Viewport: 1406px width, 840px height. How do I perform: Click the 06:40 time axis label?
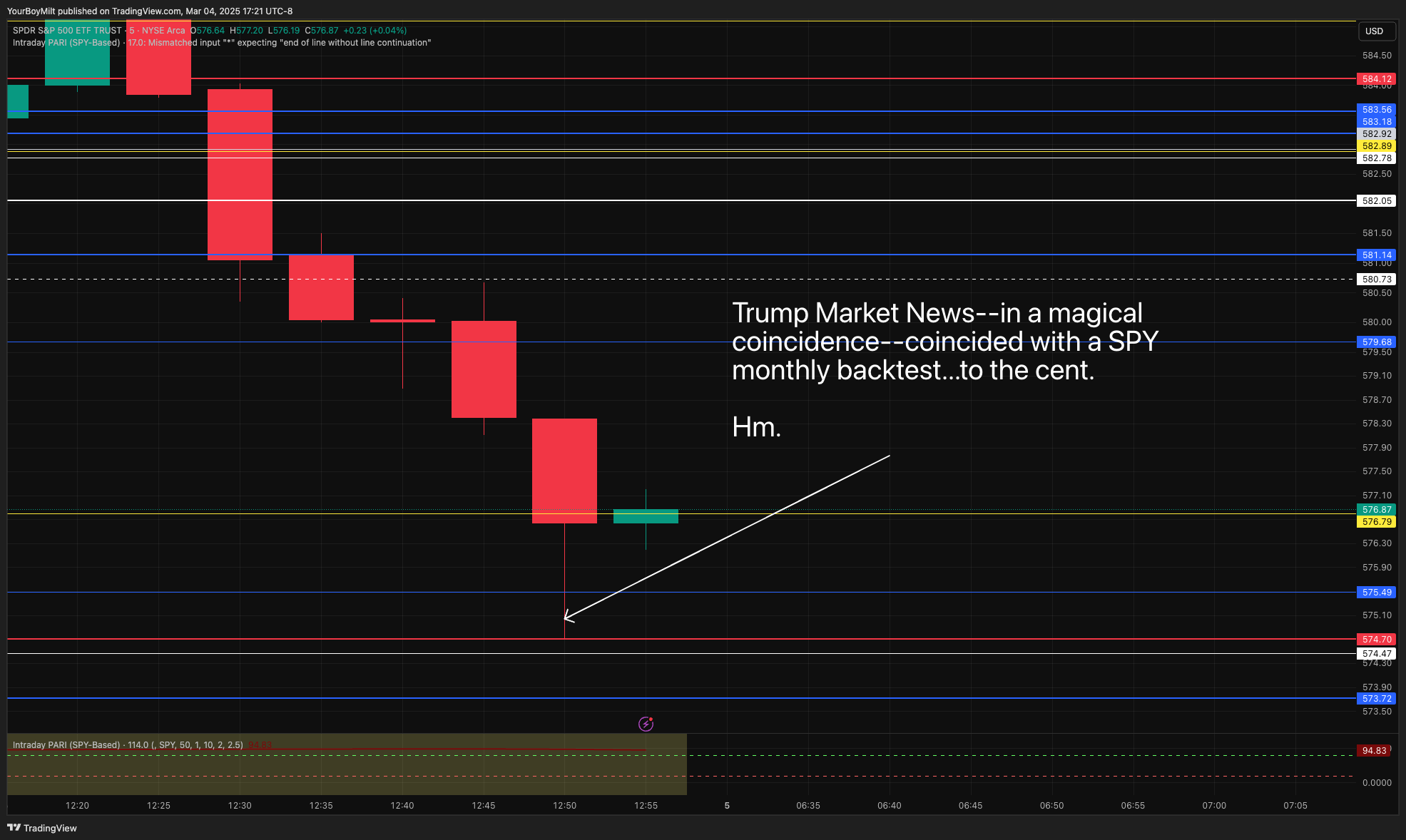click(889, 806)
